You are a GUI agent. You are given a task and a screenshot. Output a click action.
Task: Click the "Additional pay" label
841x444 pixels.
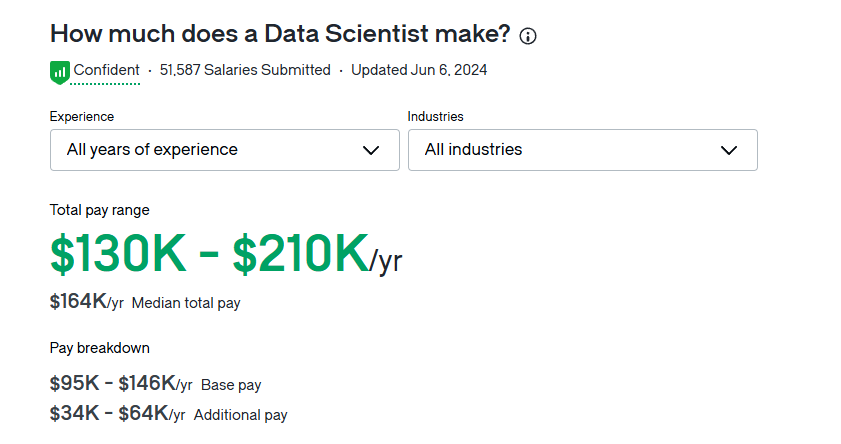click(x=240, y=414)
